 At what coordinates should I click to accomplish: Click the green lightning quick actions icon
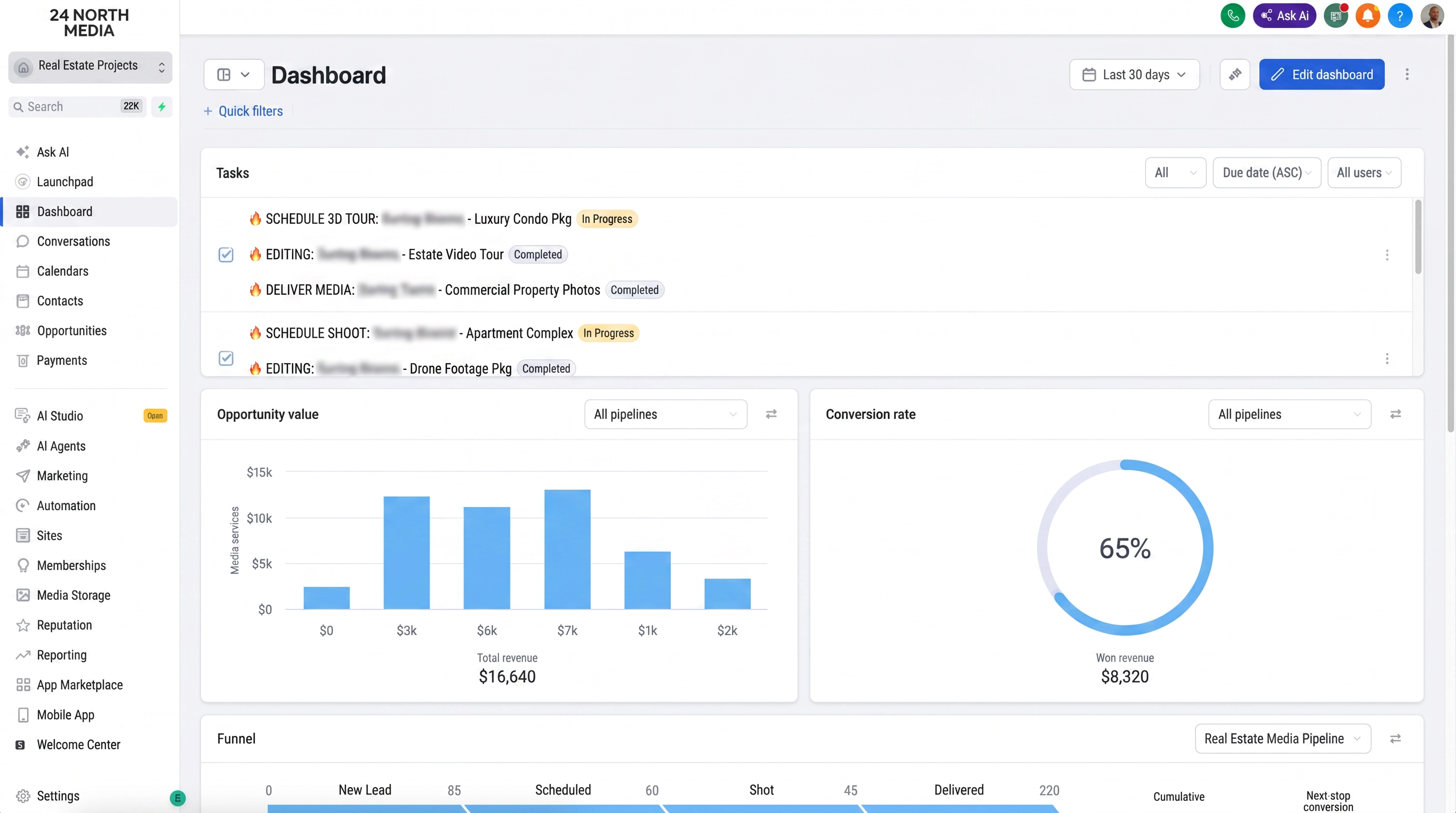tap(162, 106)
